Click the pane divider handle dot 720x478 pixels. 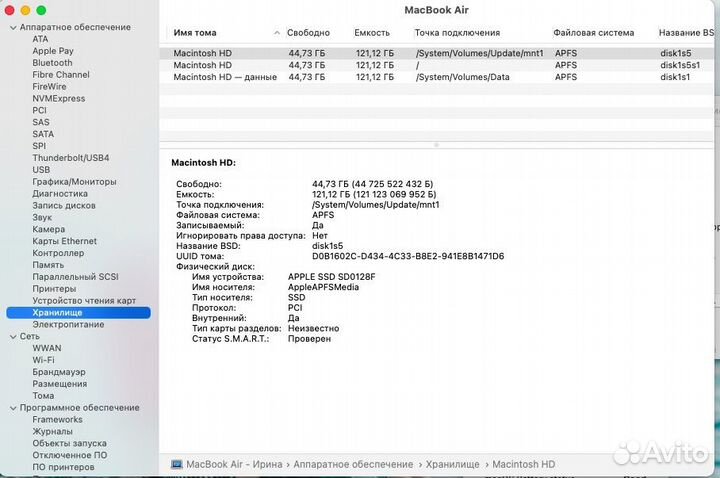coord(436,145)
